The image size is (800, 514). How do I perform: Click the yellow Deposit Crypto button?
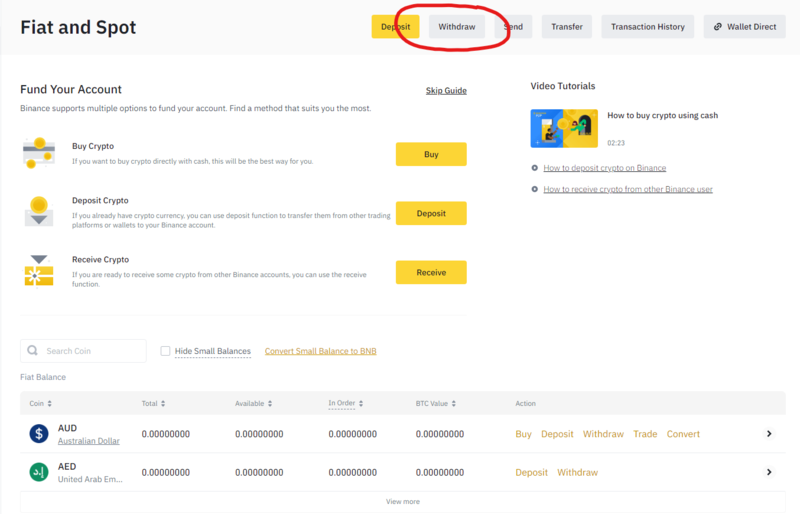(431, 213)
